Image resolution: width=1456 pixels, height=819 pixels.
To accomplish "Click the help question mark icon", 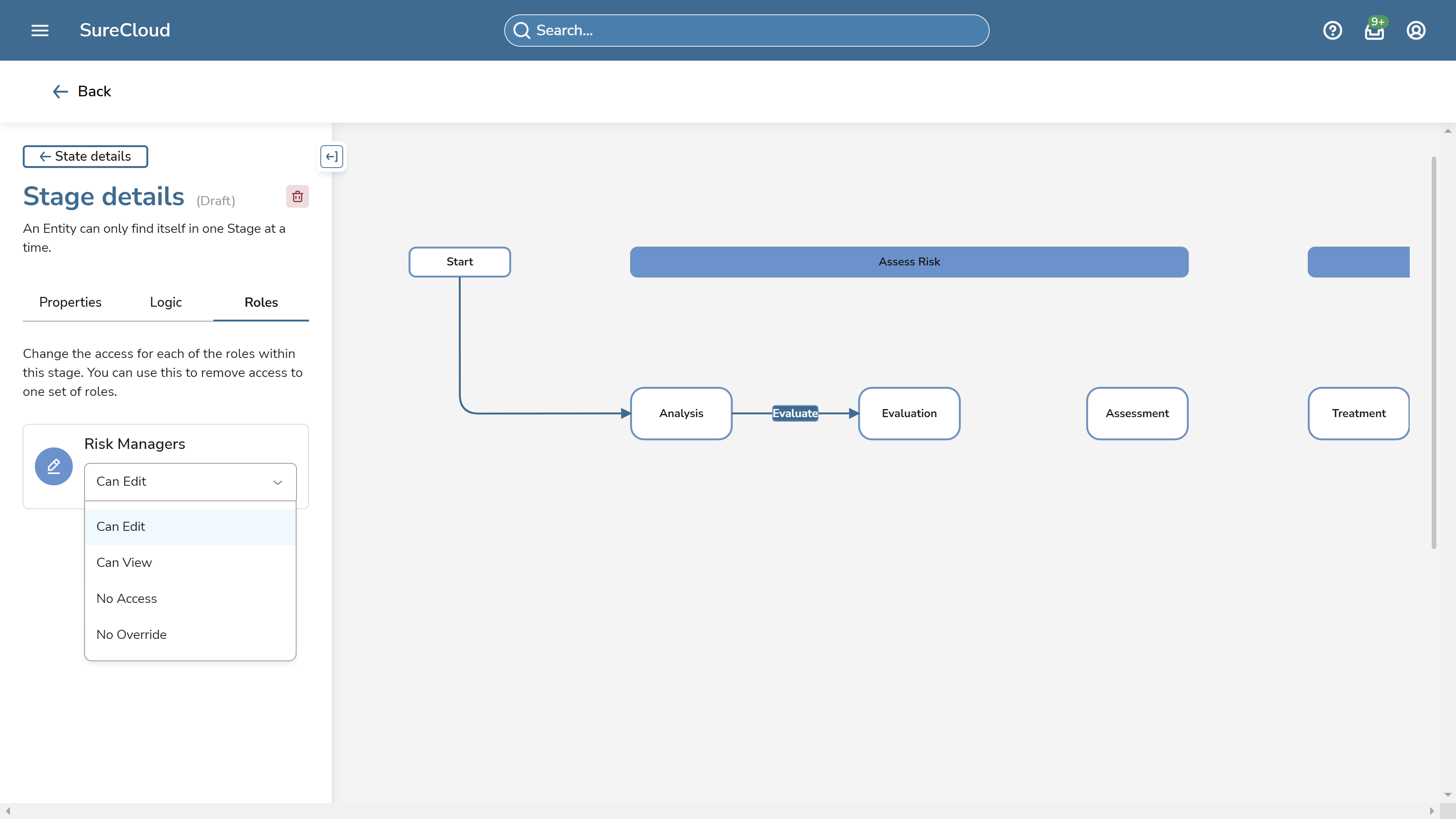I will point(1333,30).
